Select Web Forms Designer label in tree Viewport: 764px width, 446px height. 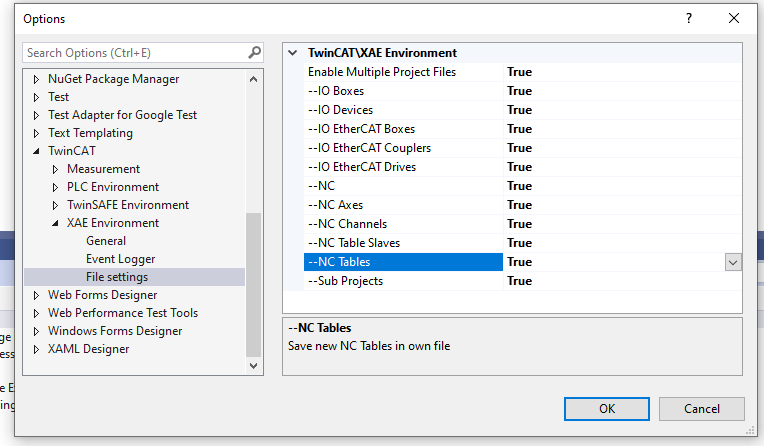[102, 295]
